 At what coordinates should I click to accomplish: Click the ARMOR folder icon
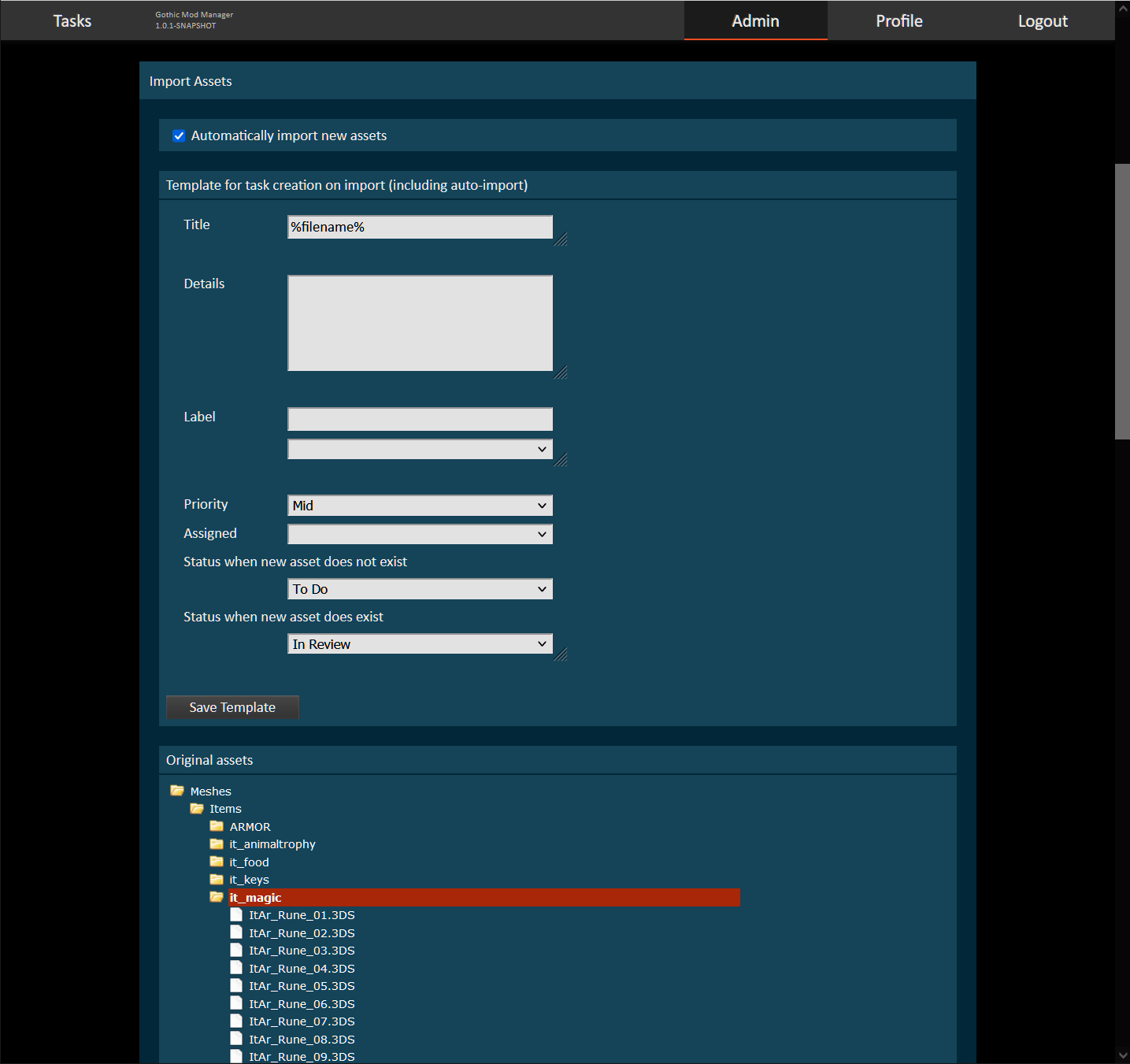click(217, 826)
